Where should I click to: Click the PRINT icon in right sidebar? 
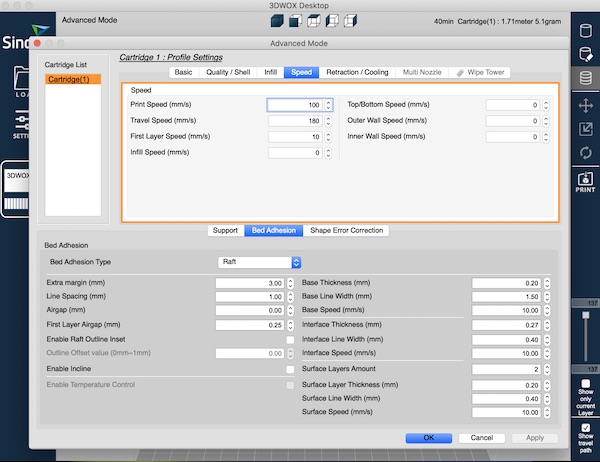(585, 182)
